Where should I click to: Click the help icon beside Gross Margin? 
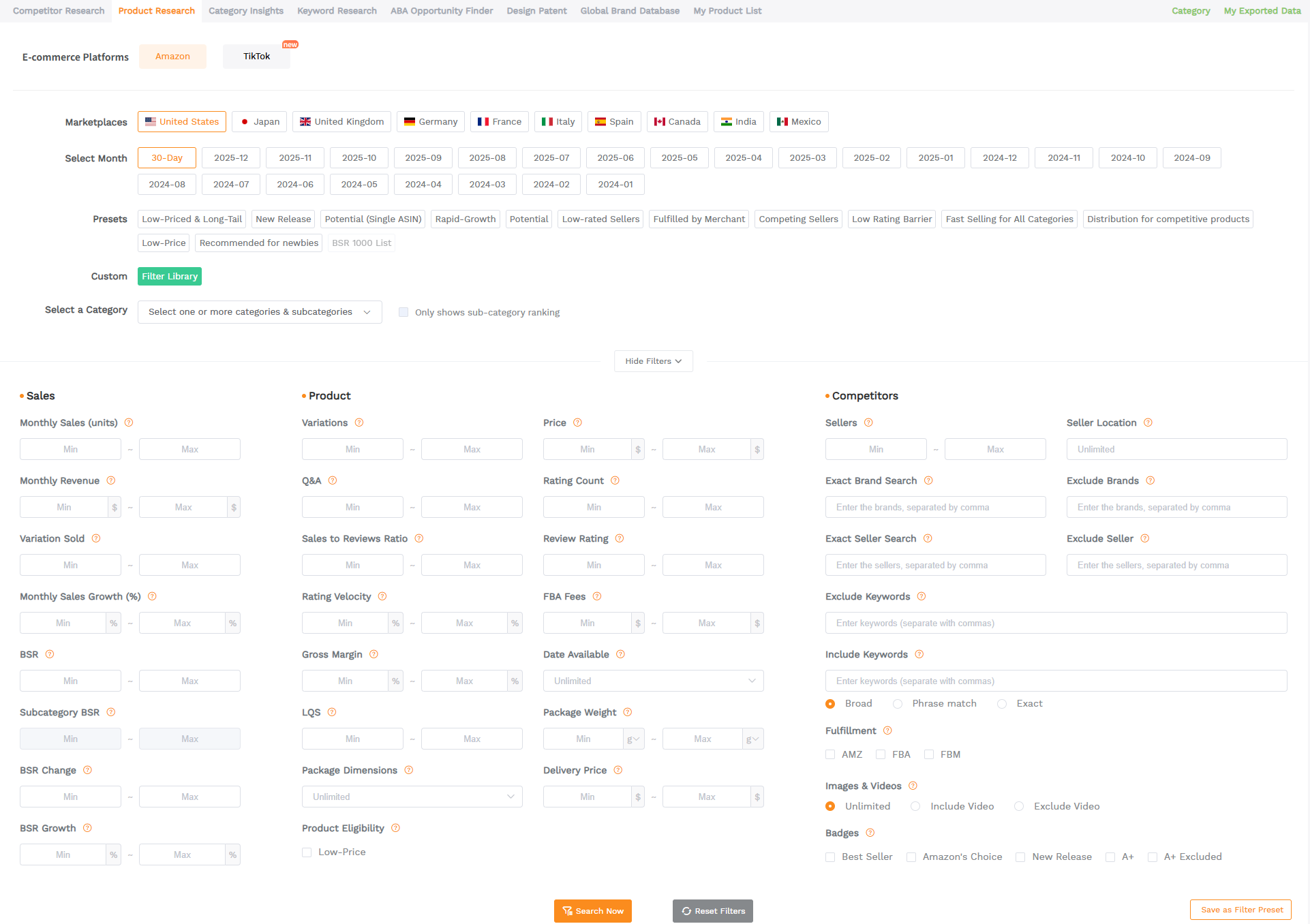click(x=374, y=654)
